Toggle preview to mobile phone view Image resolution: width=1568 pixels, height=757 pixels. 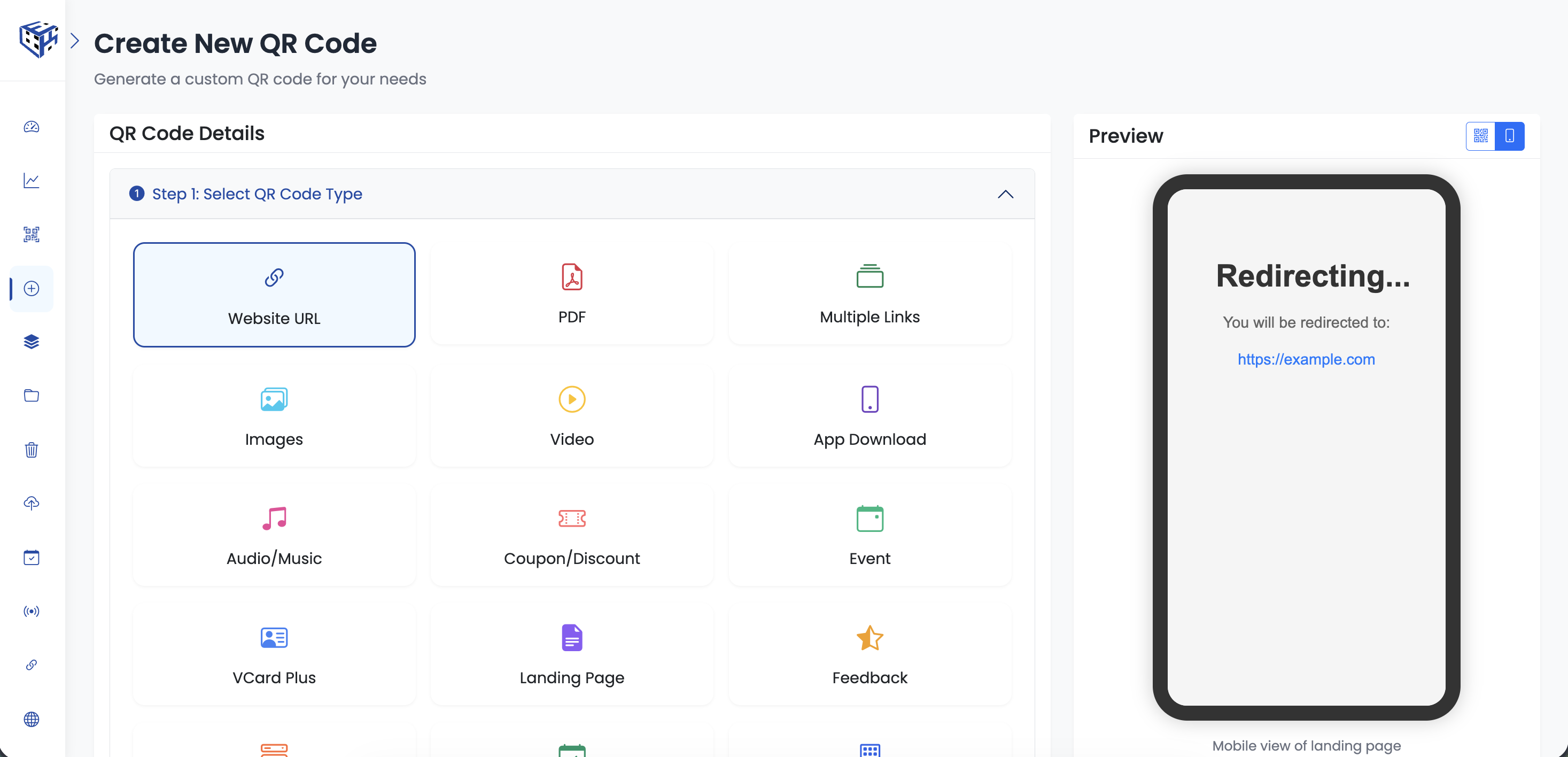[1510, 136]
